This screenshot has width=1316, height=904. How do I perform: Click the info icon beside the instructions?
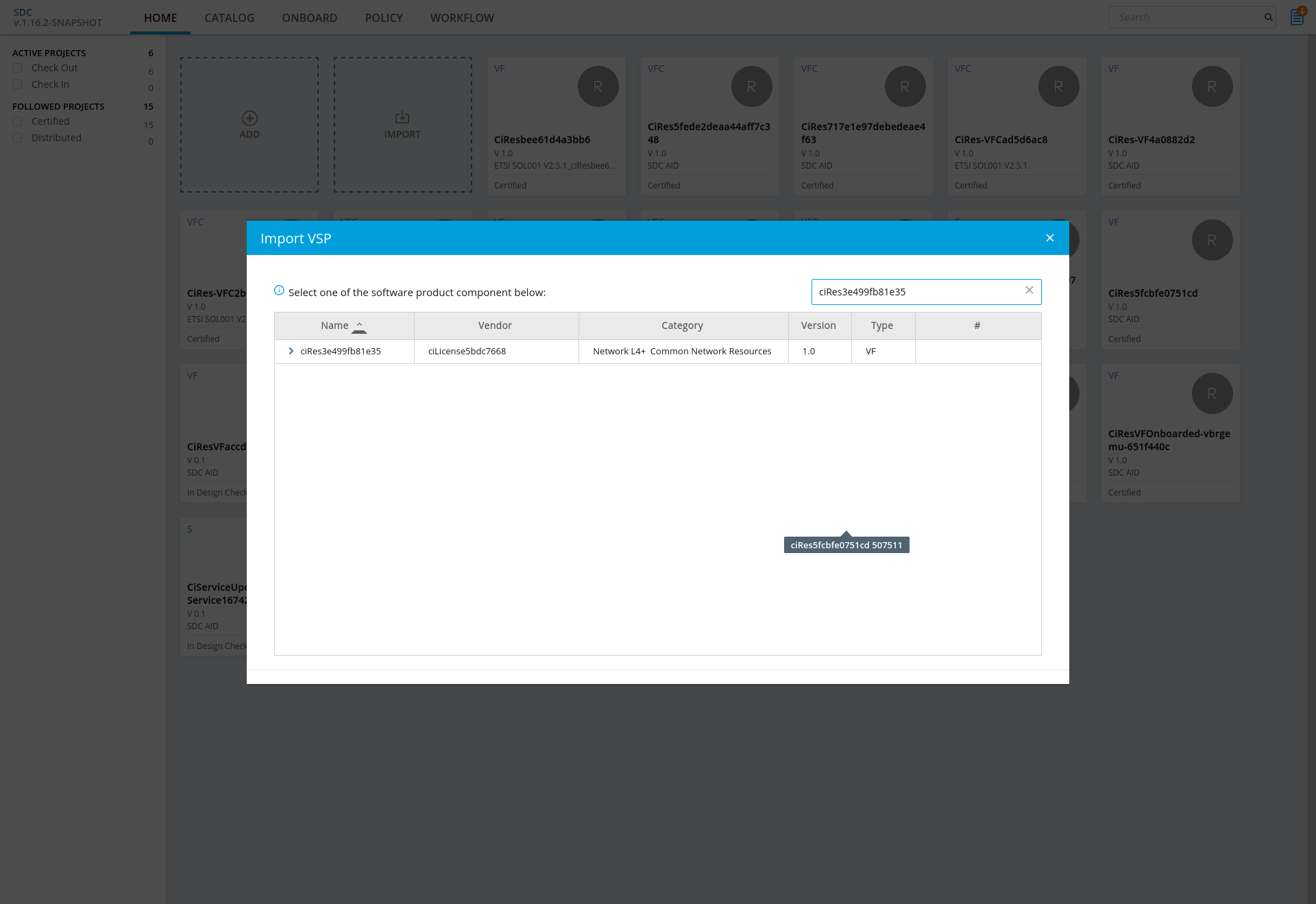point(279,291)
